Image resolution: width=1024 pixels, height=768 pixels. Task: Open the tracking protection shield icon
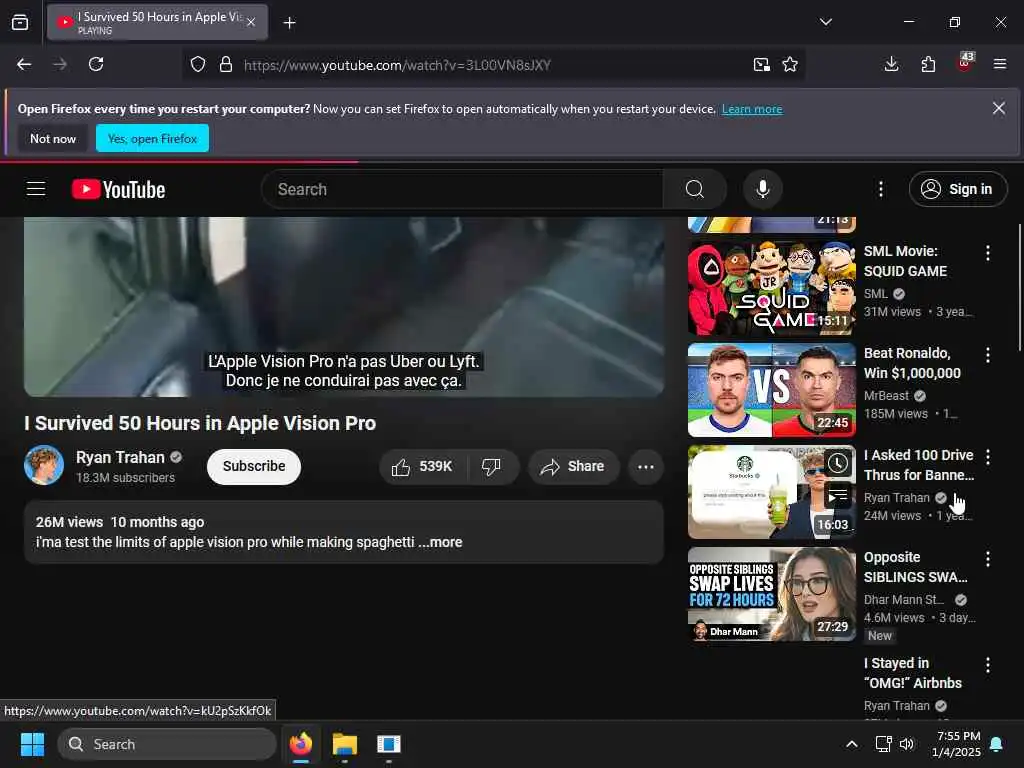pos(198,64)
